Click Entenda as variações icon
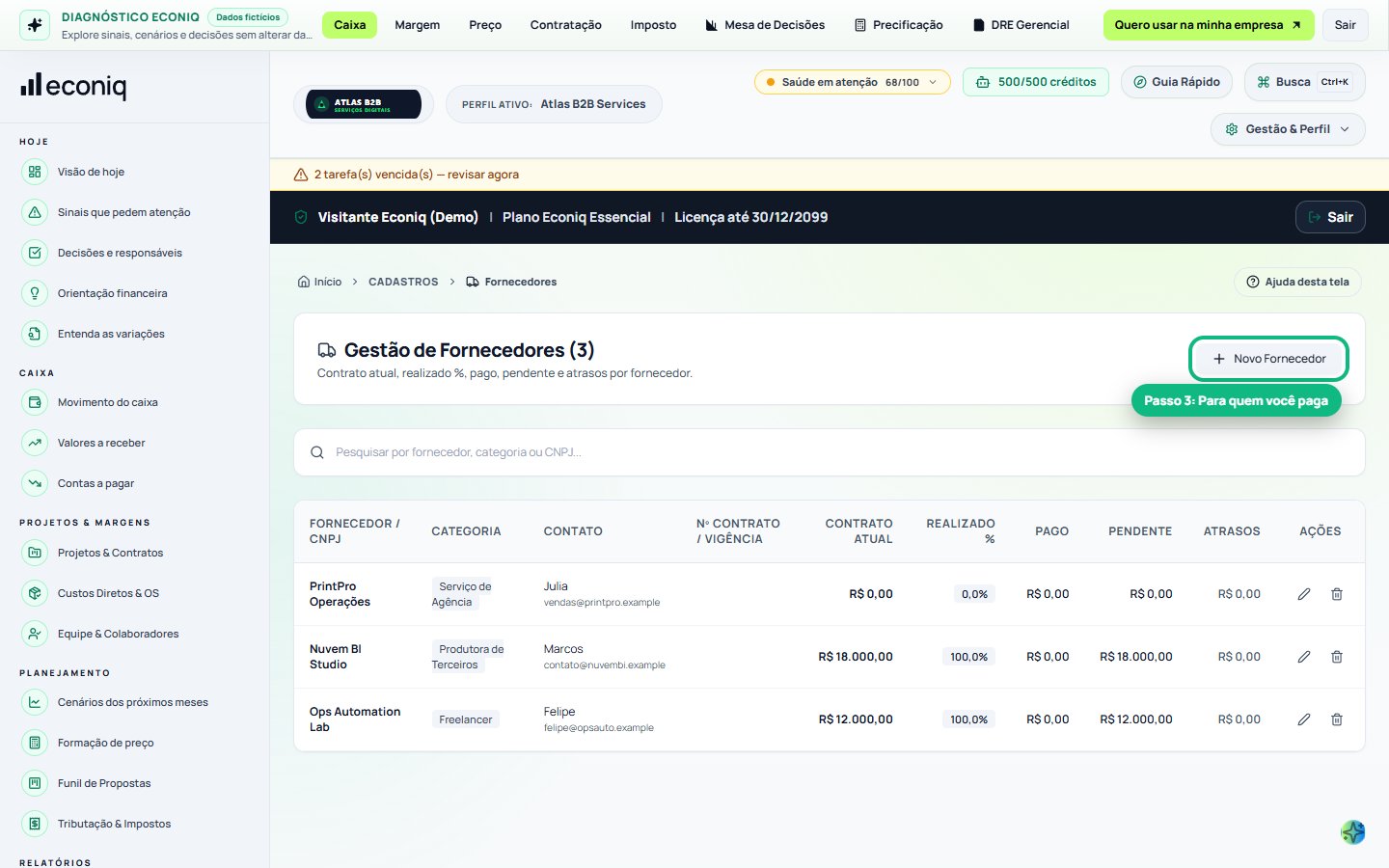 (x=35, y=334)
